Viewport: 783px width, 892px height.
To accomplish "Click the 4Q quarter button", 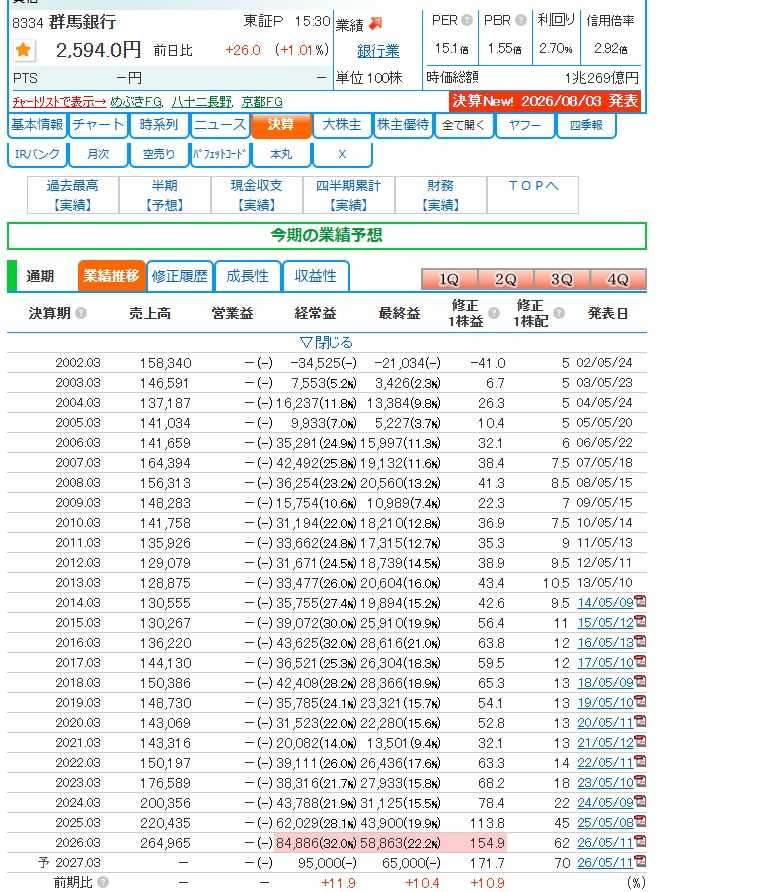I will coord(618,279).
